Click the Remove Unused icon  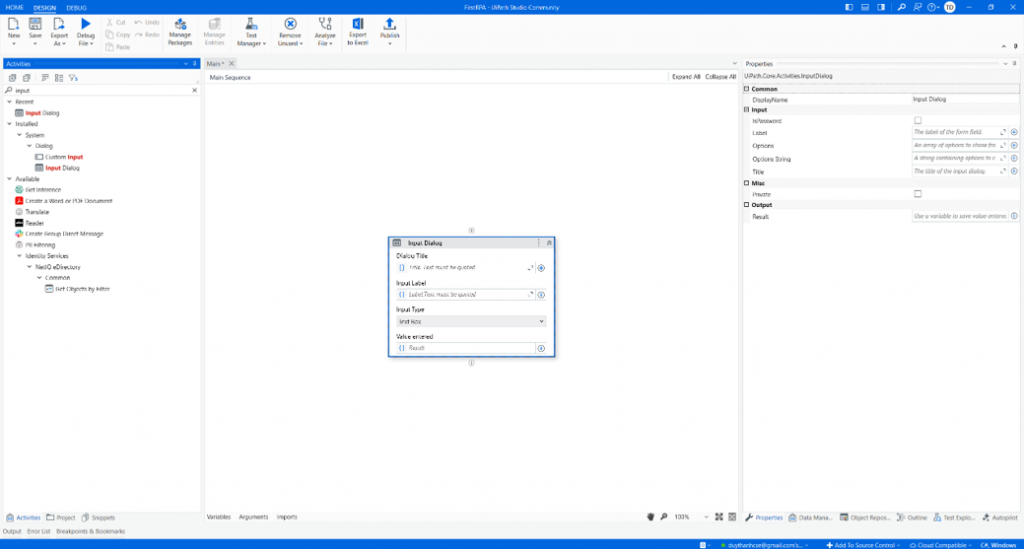(x=290, y=24)
